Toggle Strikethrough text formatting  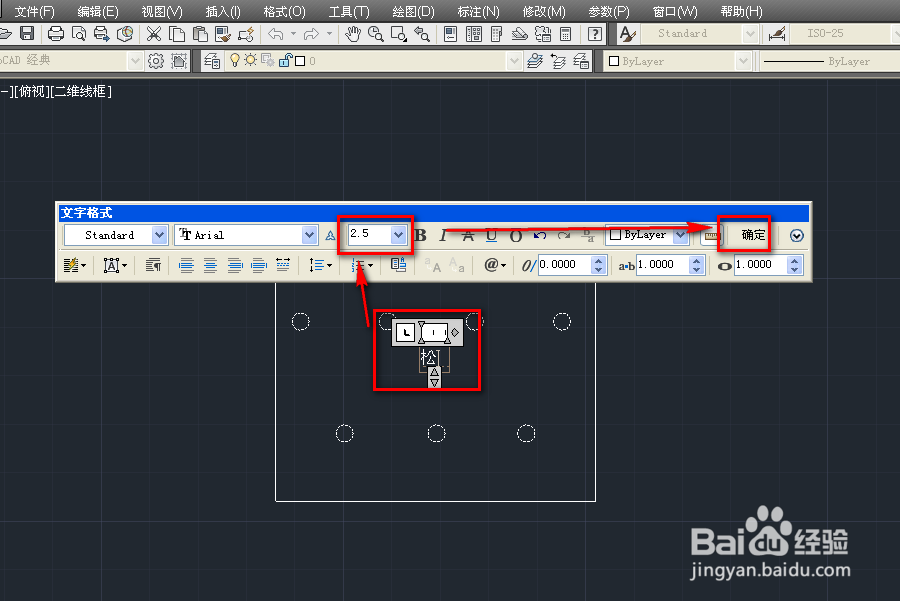coord(468,235)
